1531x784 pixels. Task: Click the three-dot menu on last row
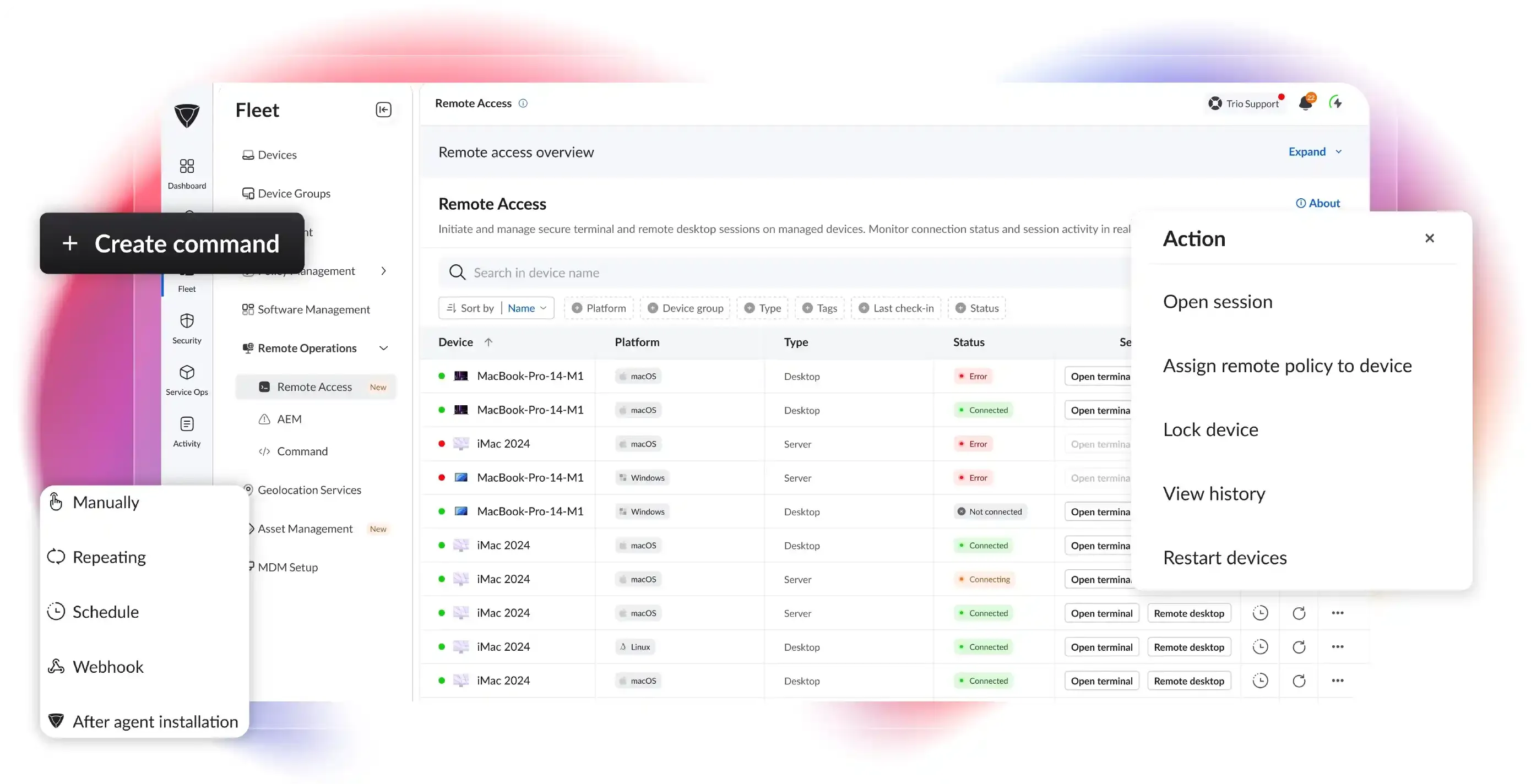pos(1337,680)
